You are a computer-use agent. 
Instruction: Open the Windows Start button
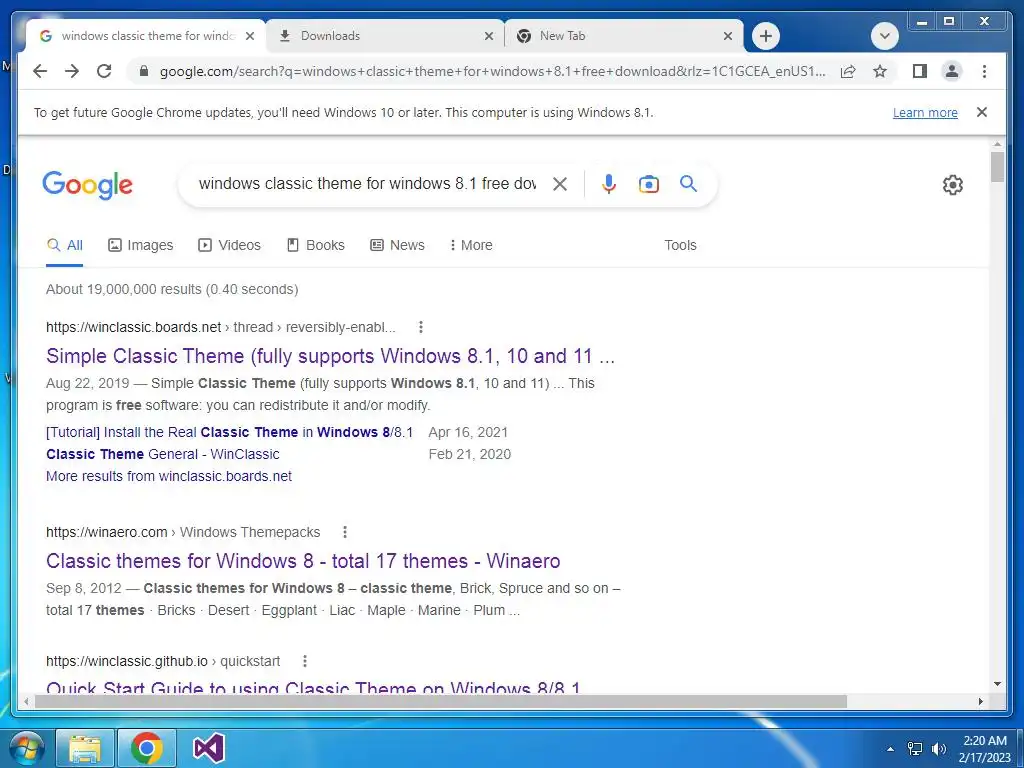click(x=26, y=748)
